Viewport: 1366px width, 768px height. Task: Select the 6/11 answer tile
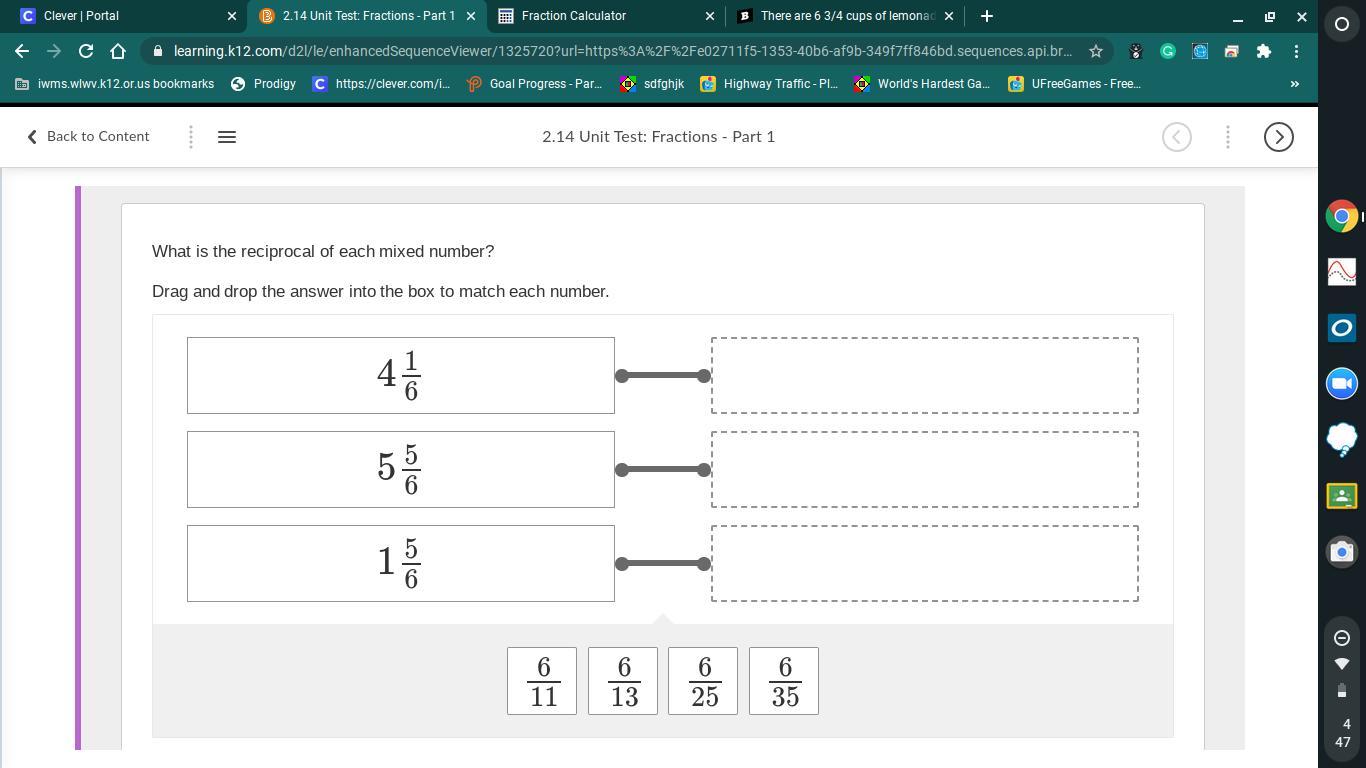542,681
